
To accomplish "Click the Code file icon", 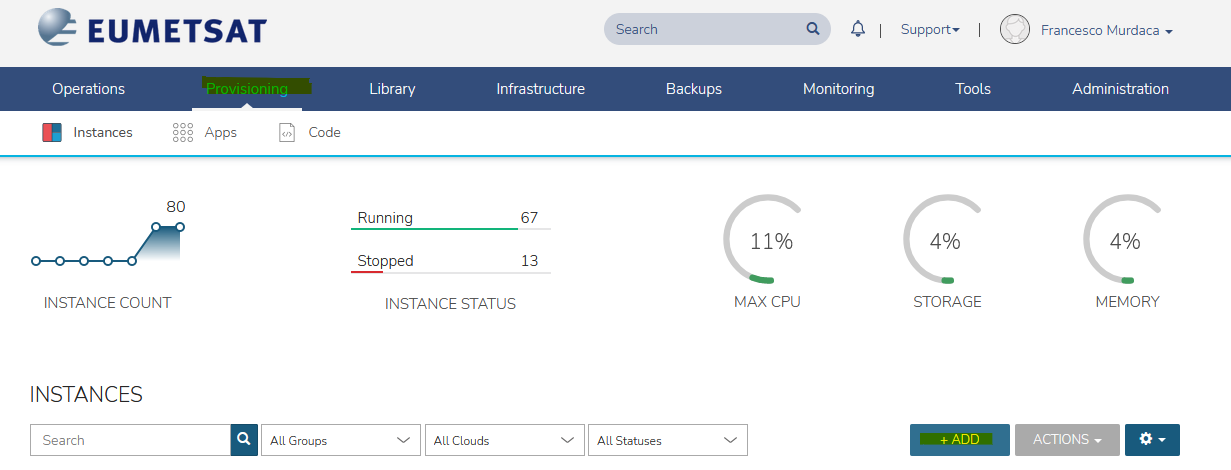I will point(287,132).
